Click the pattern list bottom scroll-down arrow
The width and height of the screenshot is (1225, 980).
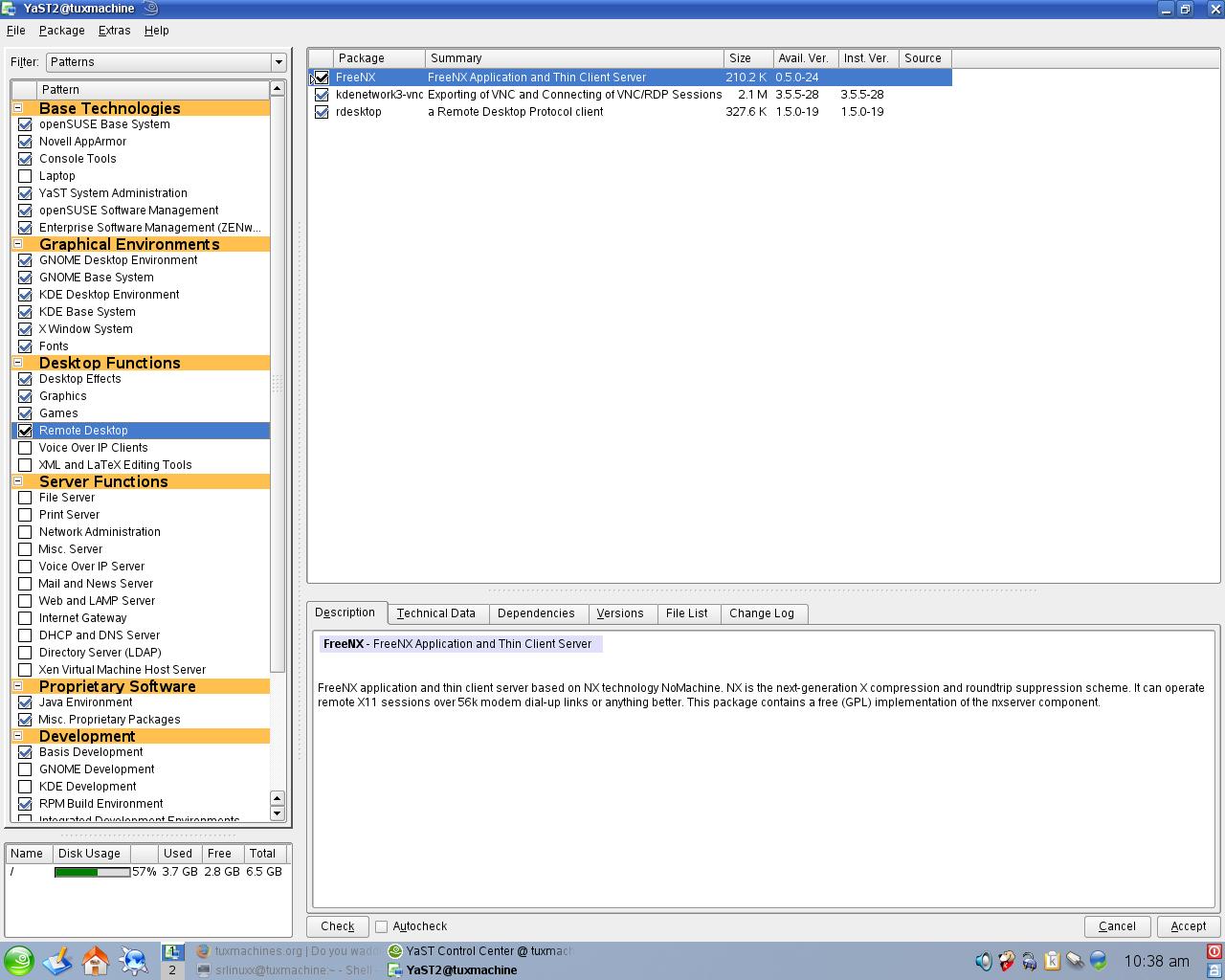pos(278,813)
